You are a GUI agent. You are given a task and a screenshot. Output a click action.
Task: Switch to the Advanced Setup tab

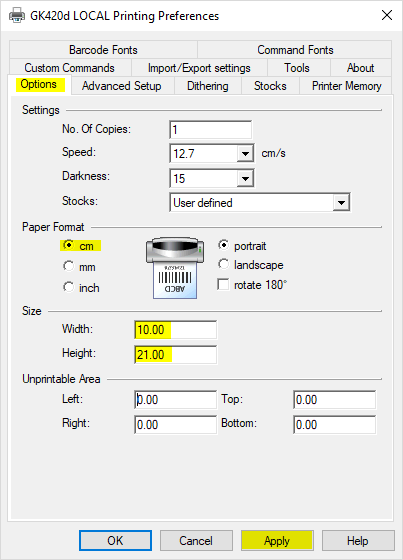pyautogui.click(x=121, y=86)
